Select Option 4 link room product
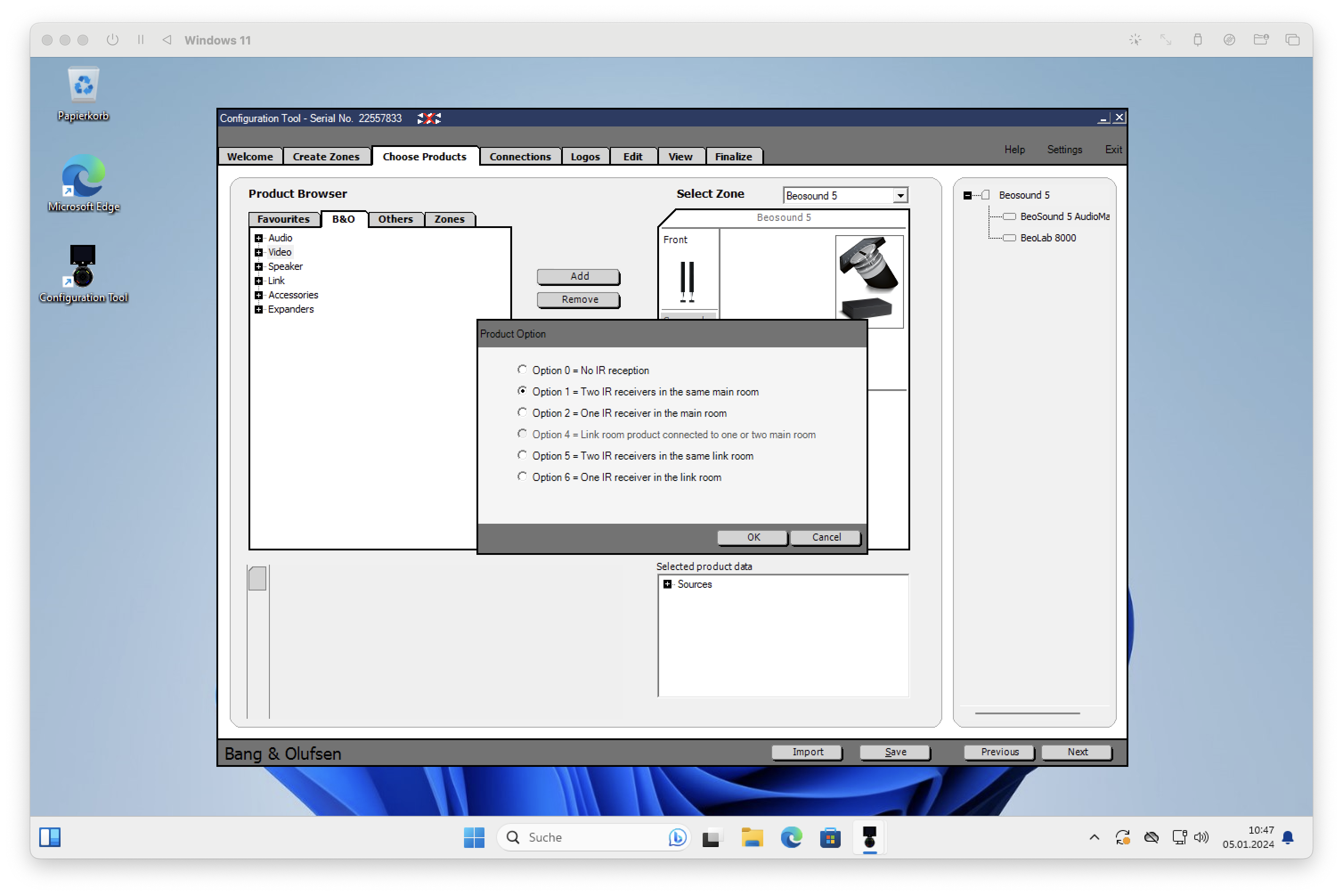 coord(522,434)
